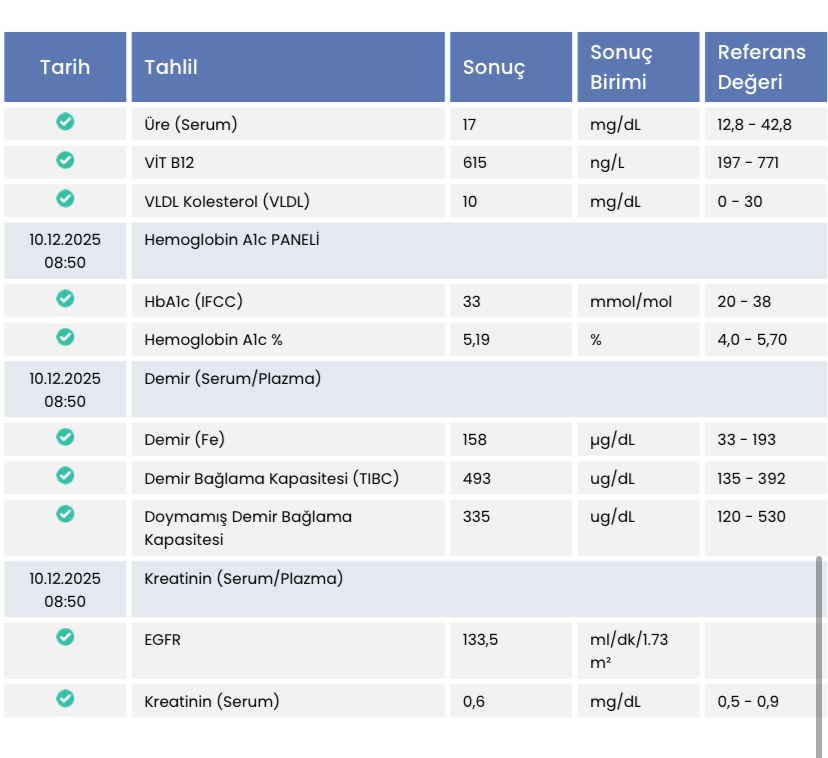
Task: Click check icon for Doymamış Demir Bağlama Kapasitesi
Action: [65, 513]
